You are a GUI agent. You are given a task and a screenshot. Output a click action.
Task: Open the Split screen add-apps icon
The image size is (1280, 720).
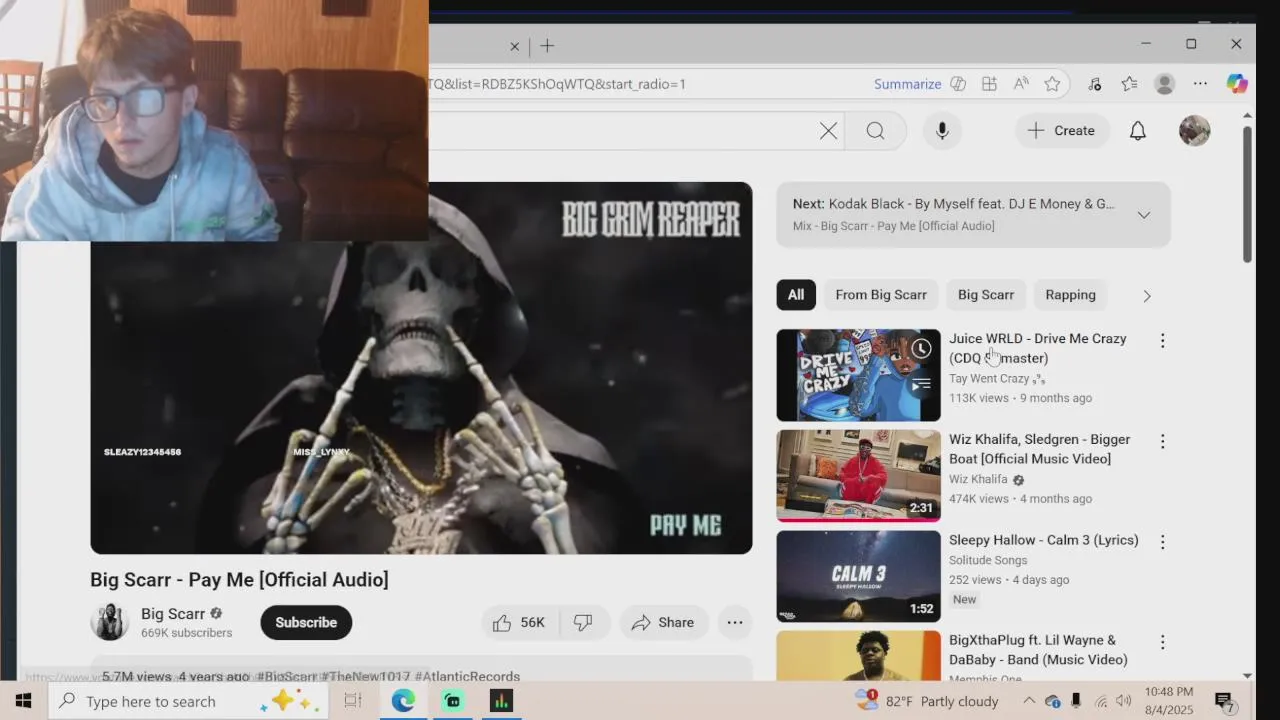click(989, 84)
